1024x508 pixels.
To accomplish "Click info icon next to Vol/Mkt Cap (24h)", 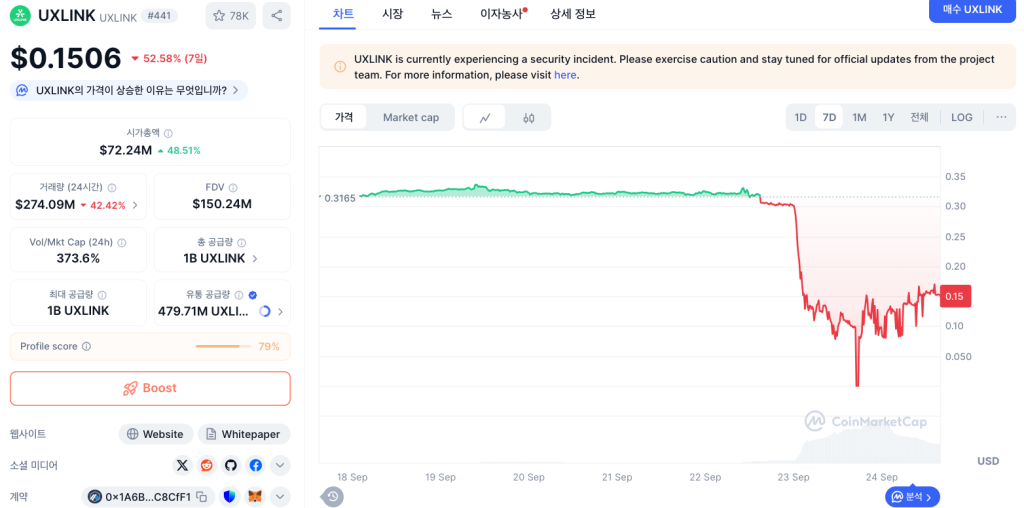I will tap(121, 242).
